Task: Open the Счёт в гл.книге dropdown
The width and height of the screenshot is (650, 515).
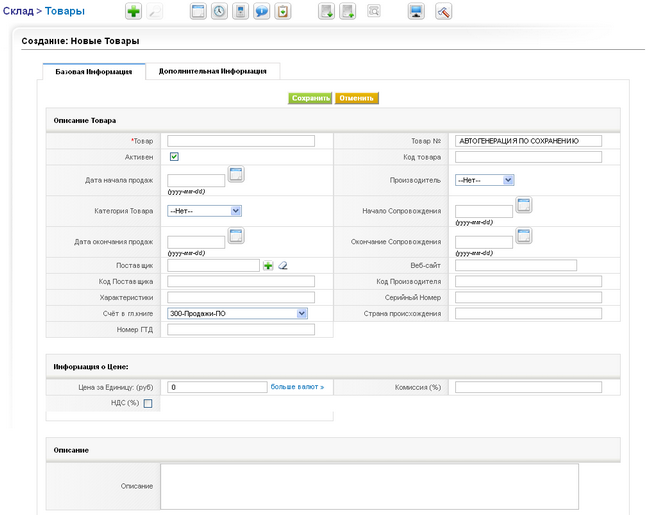Action: coord(238,313)
